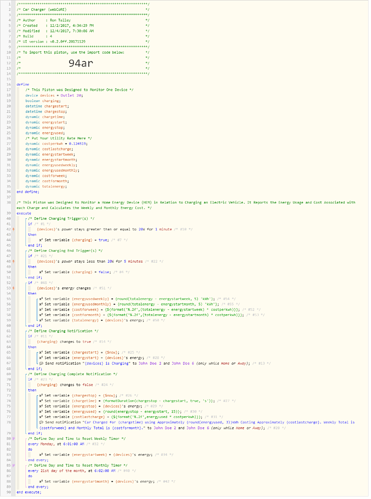The width and height of the screenshot is (371, 499).
Task: Click the set-variable icon for 'energyusedweekly'
Action: click(x=41, y=299)
